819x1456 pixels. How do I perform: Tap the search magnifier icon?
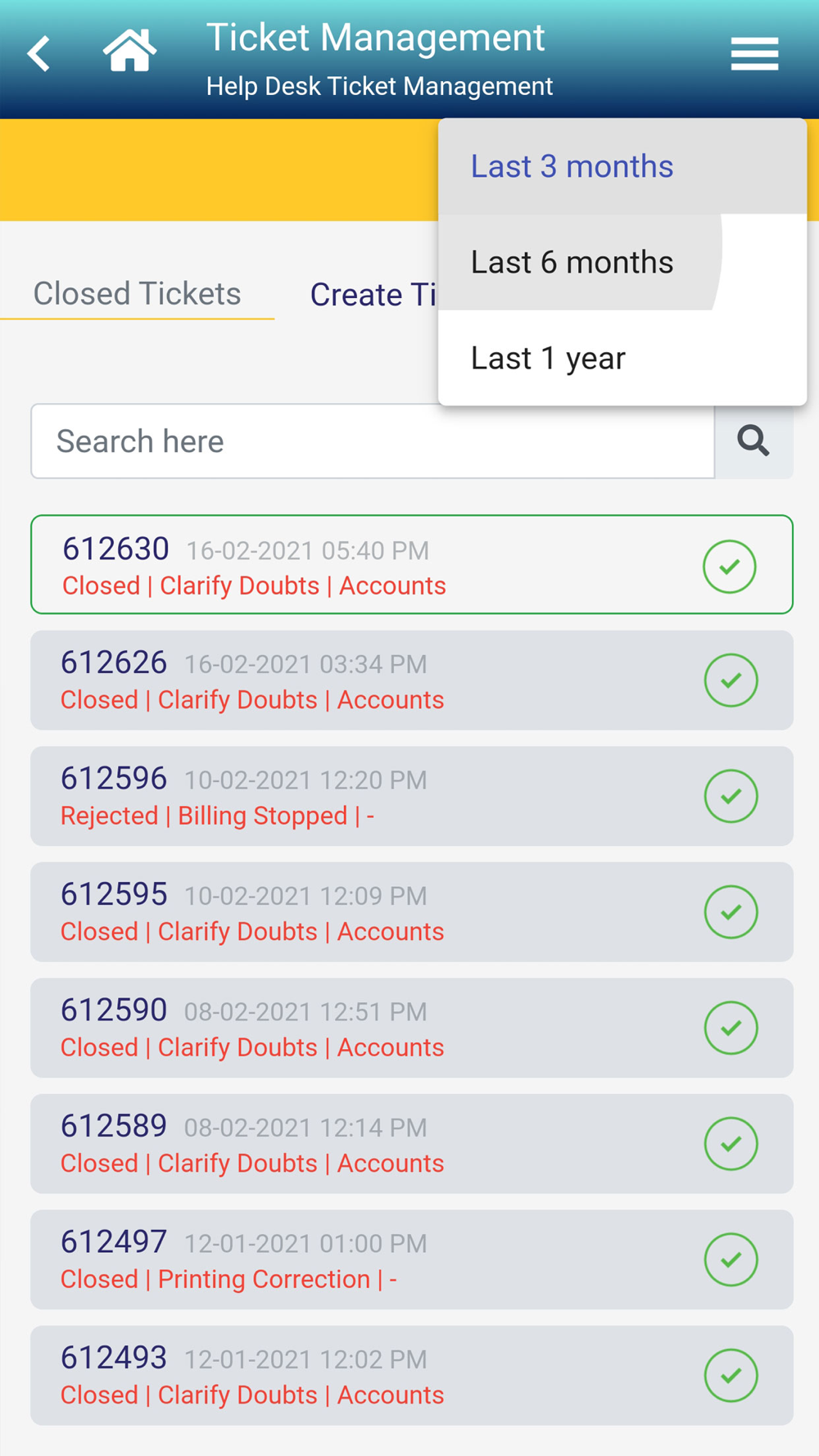[x=753, y=441]
